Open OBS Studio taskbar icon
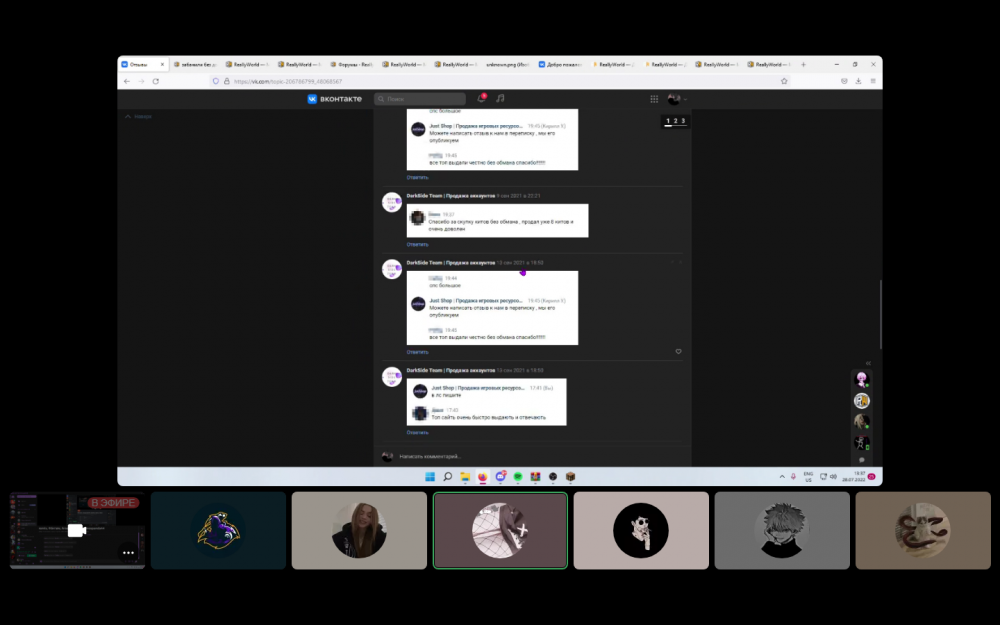 tap(553, 476)
